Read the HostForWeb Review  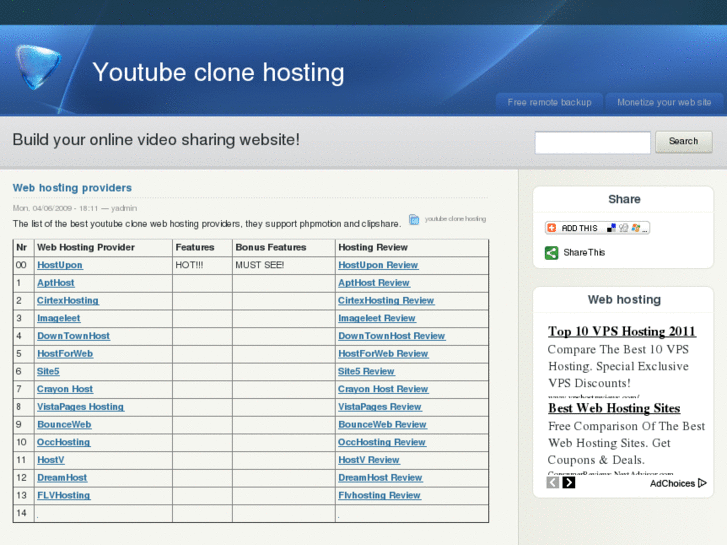(383, 353)
